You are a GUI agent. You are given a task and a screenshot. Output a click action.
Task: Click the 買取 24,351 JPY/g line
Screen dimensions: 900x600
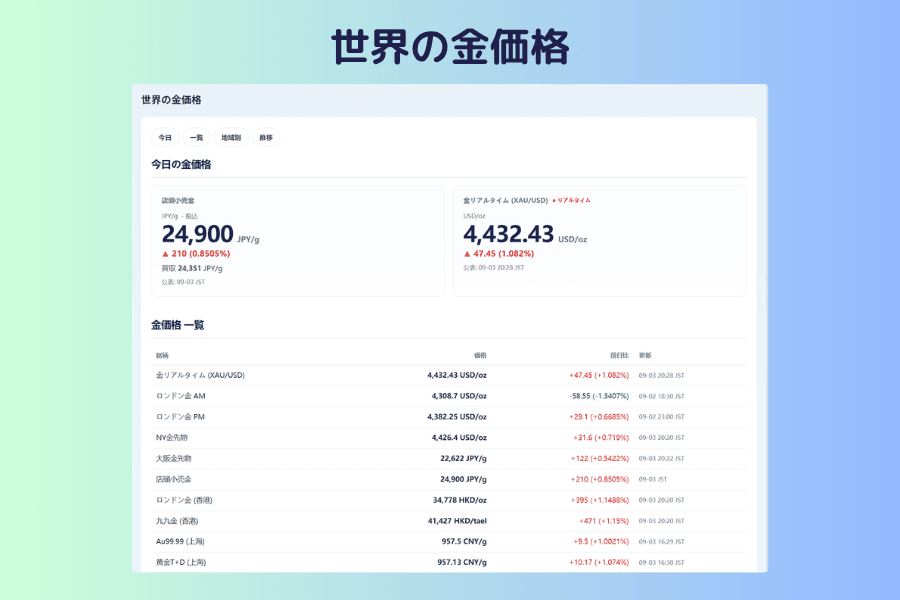tap(192, 268)
